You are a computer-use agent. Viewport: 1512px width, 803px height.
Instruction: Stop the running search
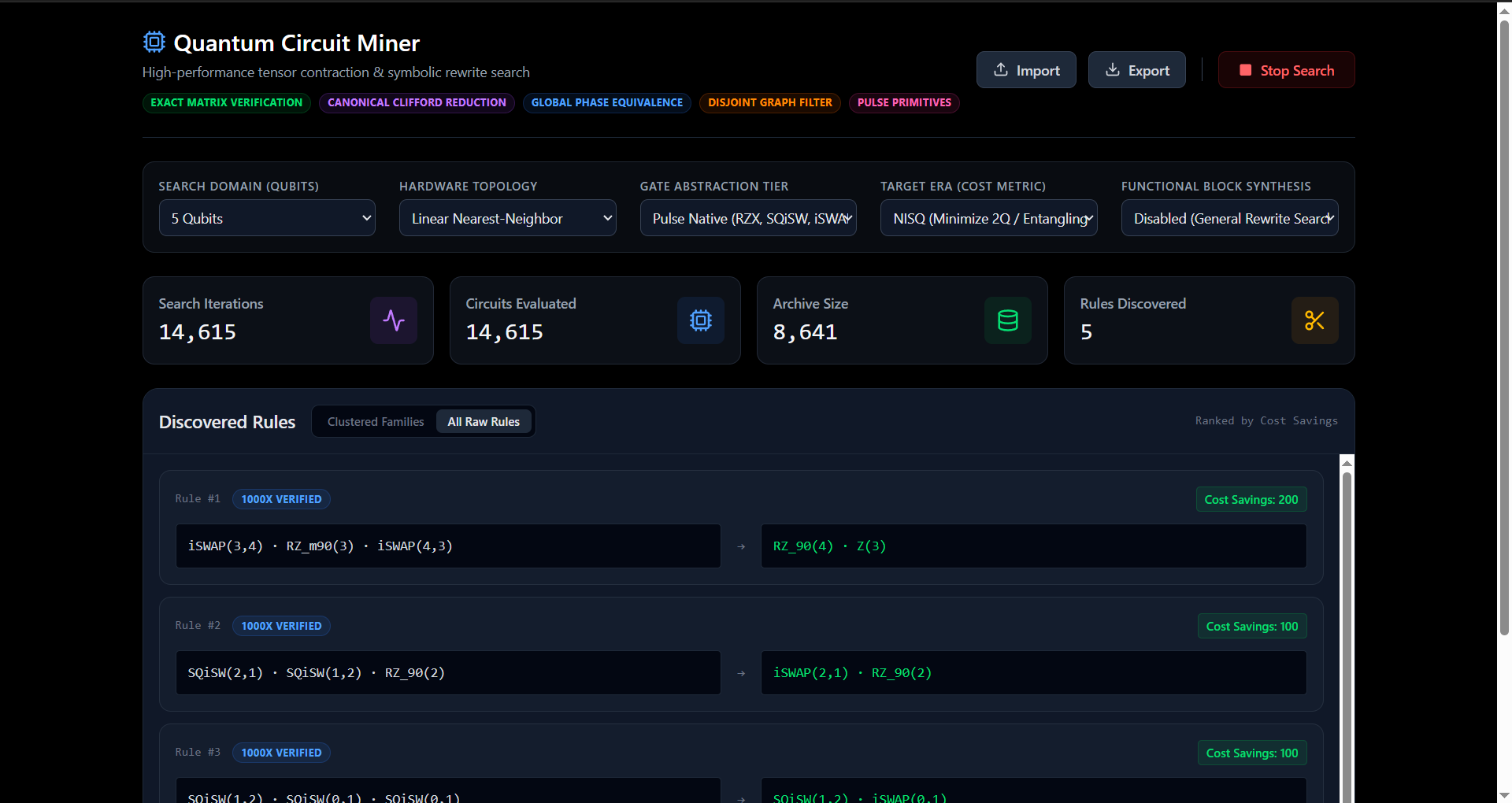pos(1287,70)
